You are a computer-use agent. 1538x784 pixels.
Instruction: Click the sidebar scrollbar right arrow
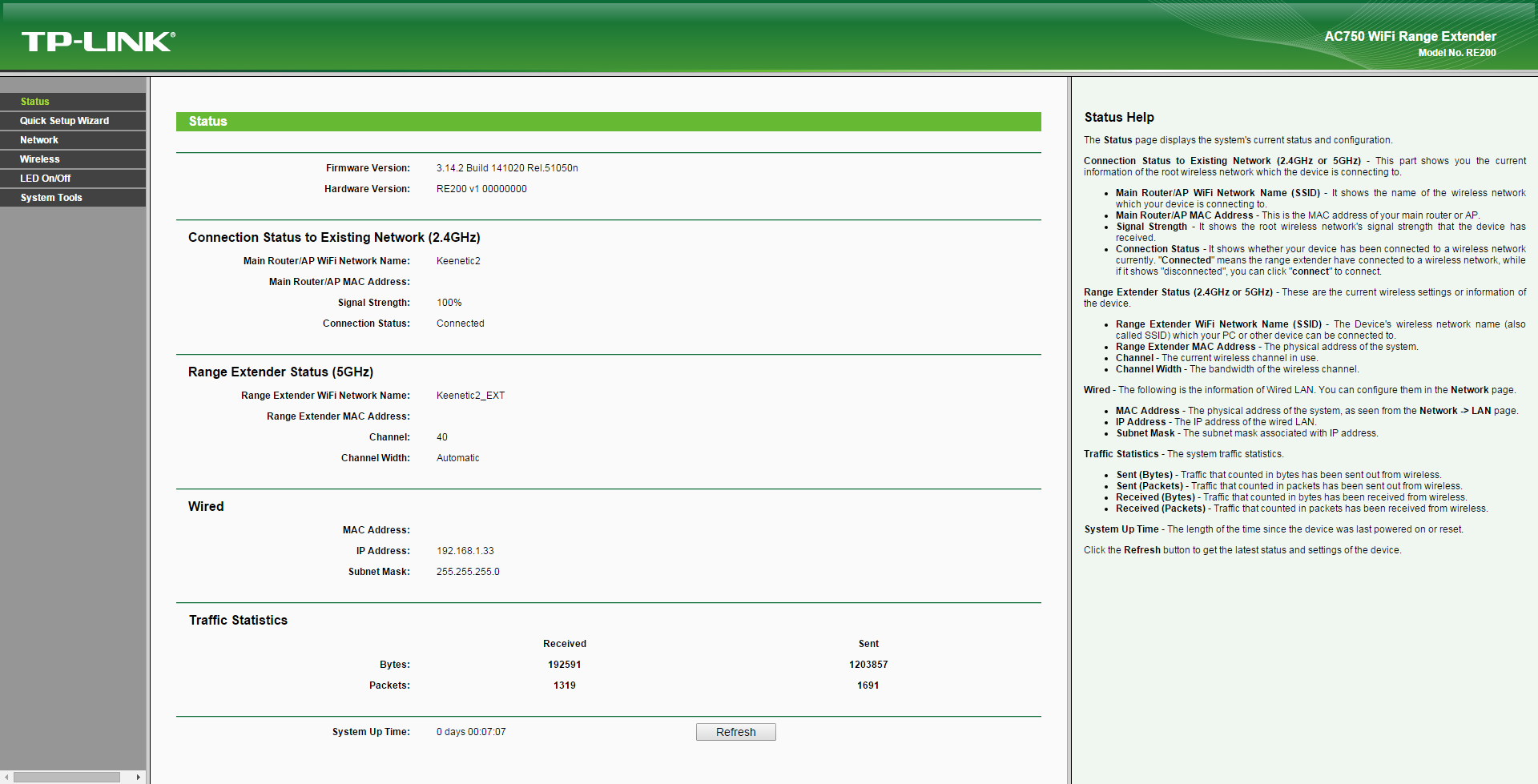click(x=138, y=777)
